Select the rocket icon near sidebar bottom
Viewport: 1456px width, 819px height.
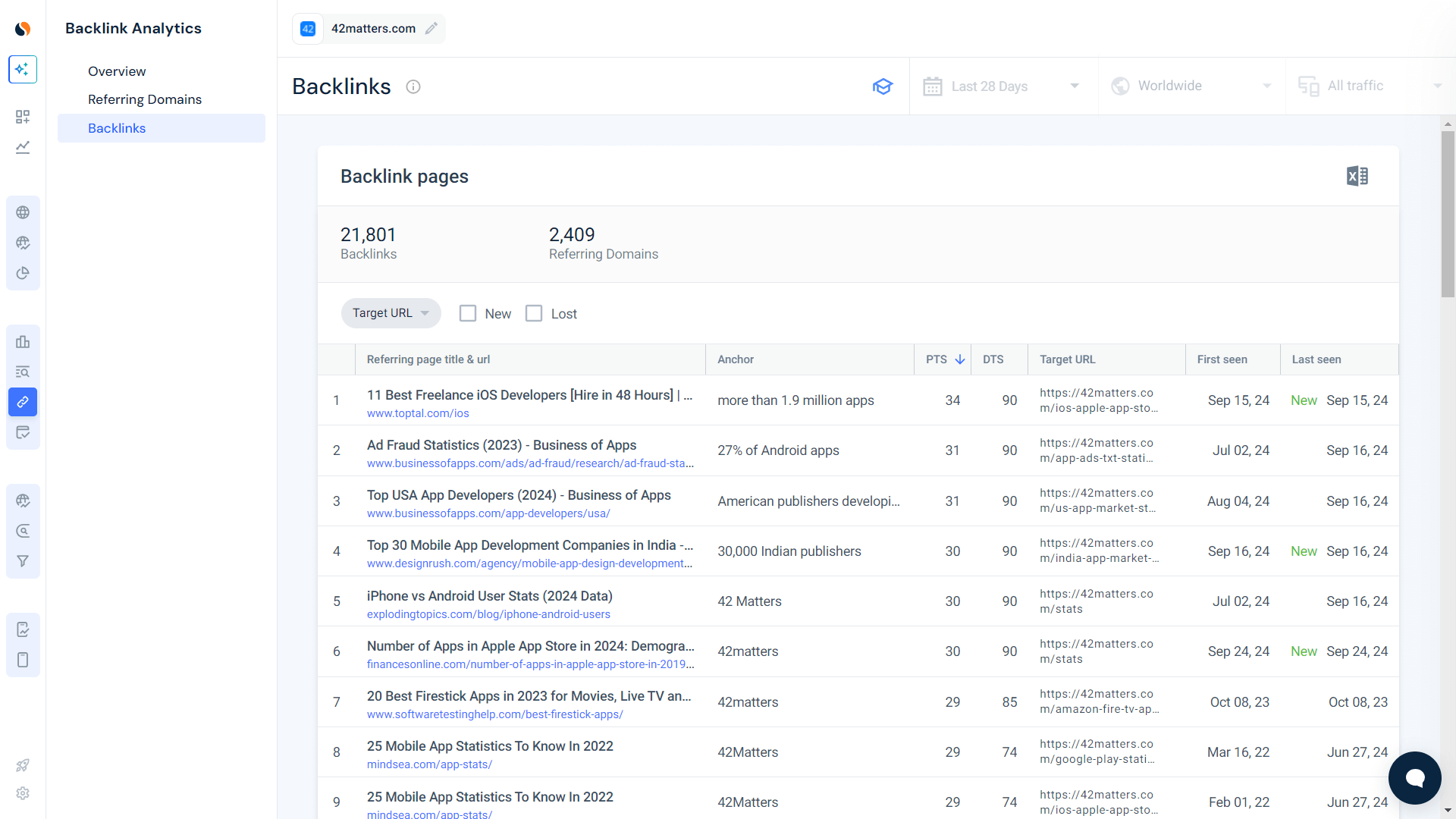coord(23,765)
